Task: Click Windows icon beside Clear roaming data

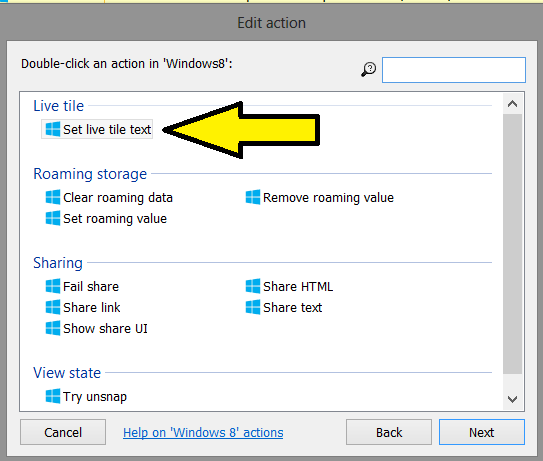Action: [53, 197]
